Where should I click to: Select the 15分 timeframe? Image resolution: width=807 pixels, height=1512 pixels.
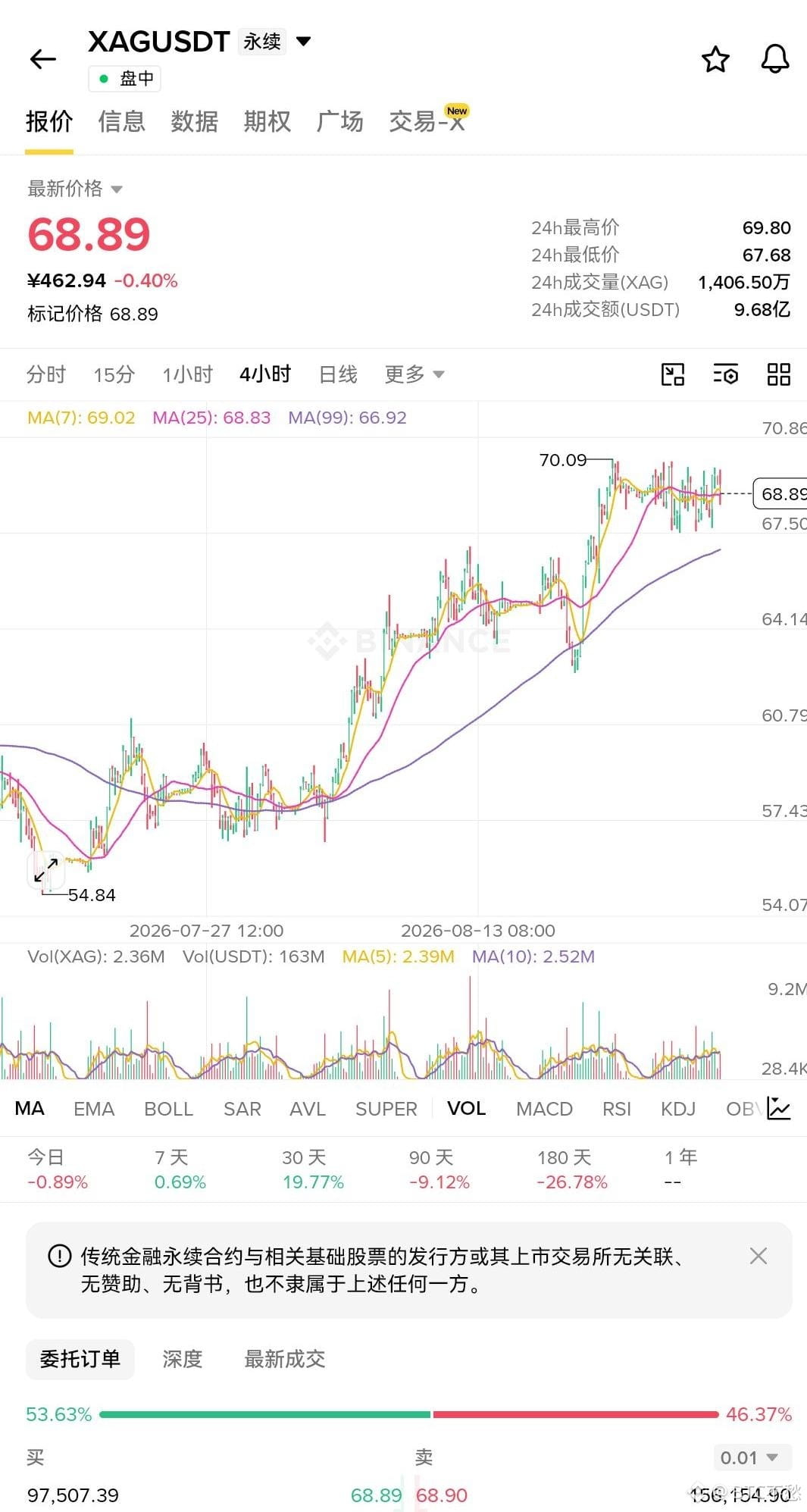click(x=114, y=374)
